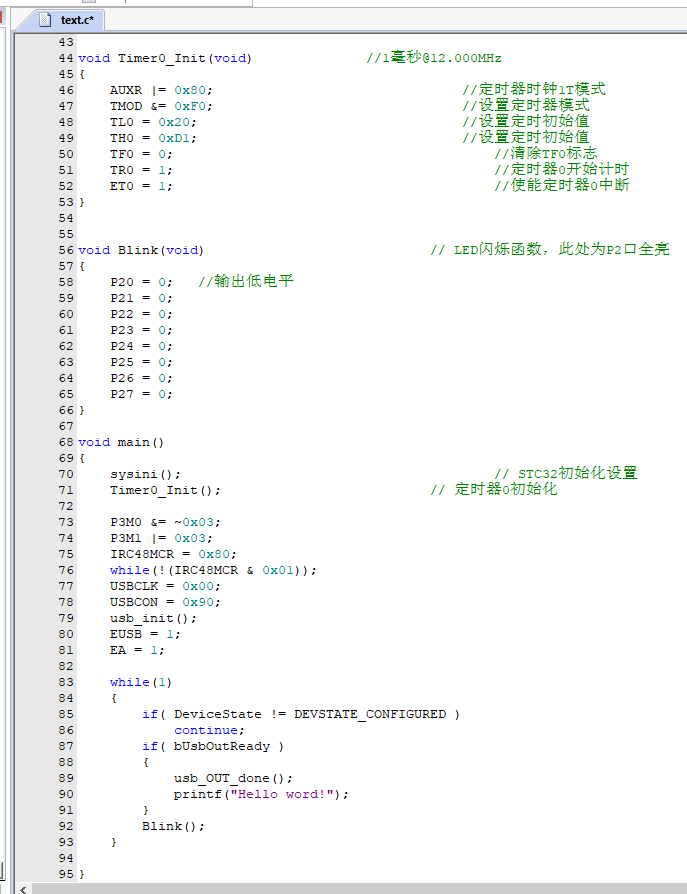687x894 pixels.
Task: Click the line 'TMOD &= 0xF0;'
Action: pyautogui.click(x=161, y=106)
